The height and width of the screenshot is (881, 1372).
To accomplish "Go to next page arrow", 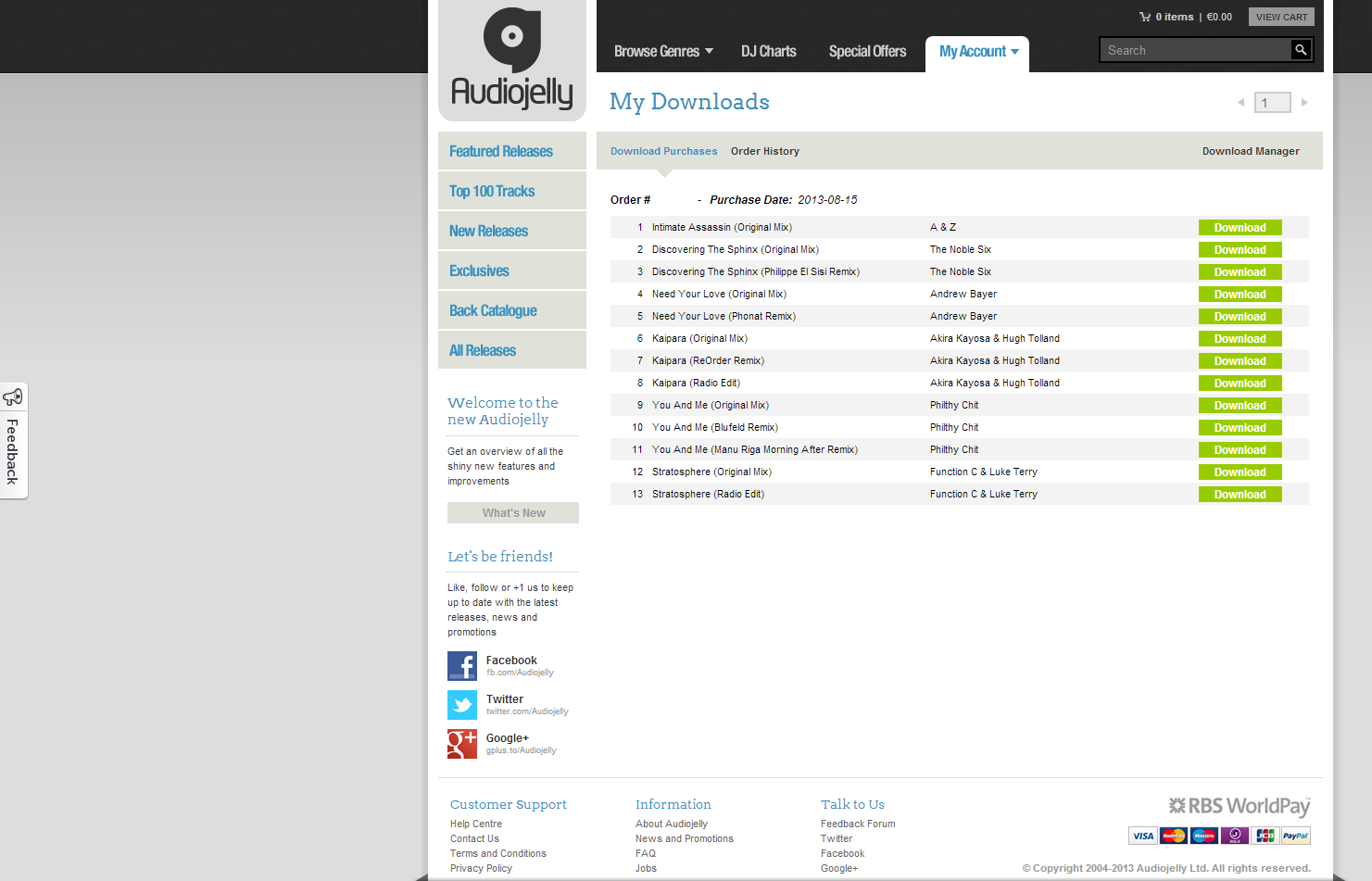I will pyautogui.click(x=1304, y=103).
